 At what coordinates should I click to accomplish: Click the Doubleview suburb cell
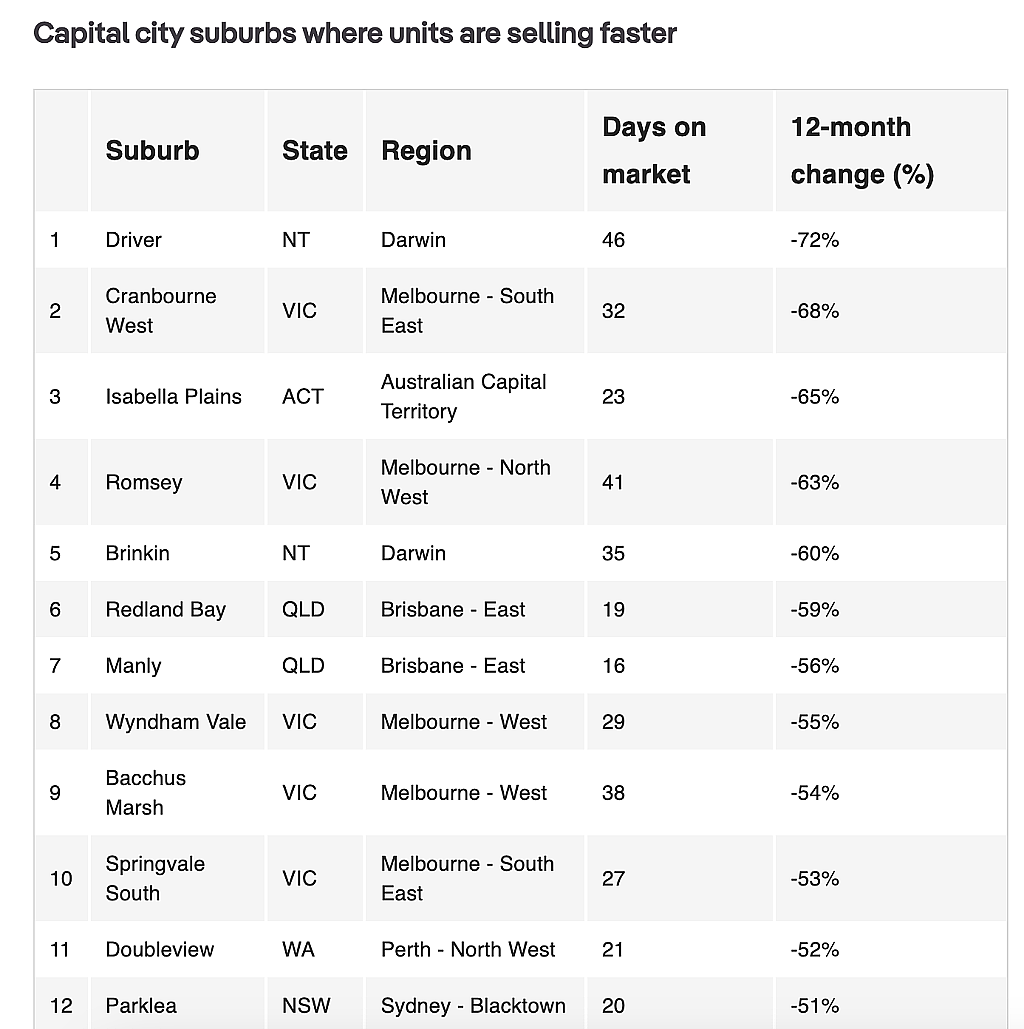click(x=177, y=950)
